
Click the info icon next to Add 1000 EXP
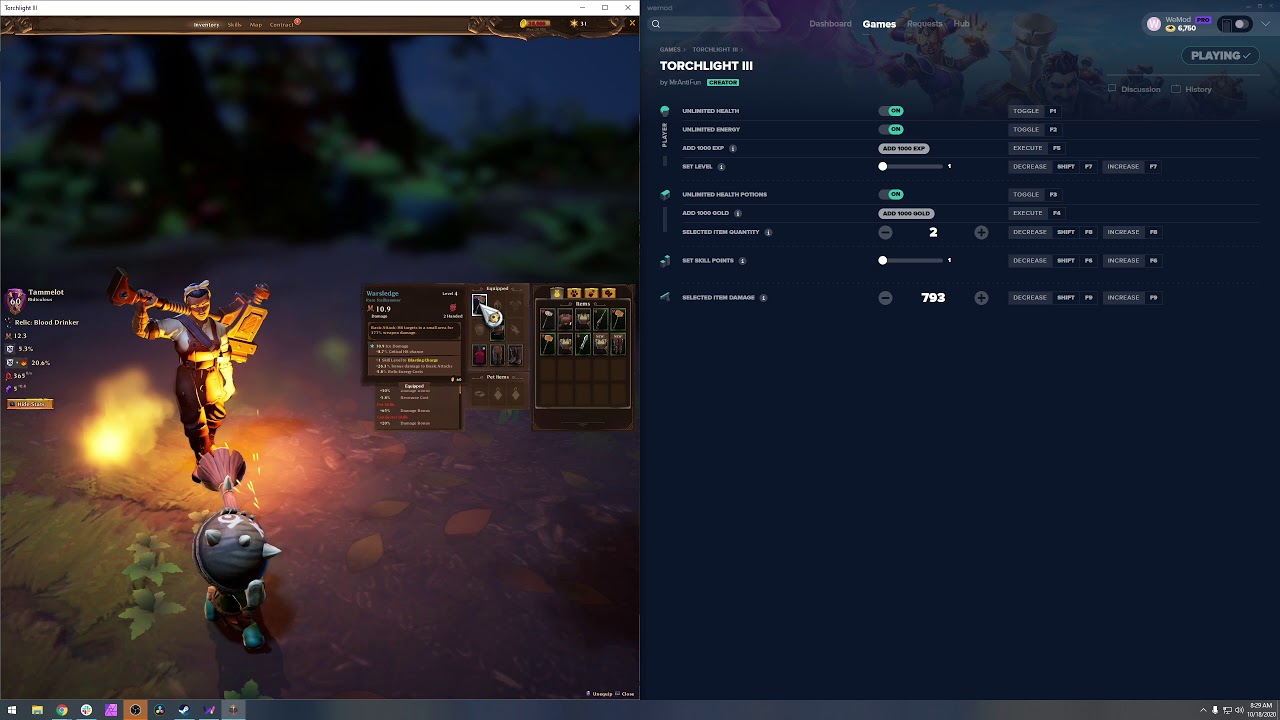tap(733, 148)
